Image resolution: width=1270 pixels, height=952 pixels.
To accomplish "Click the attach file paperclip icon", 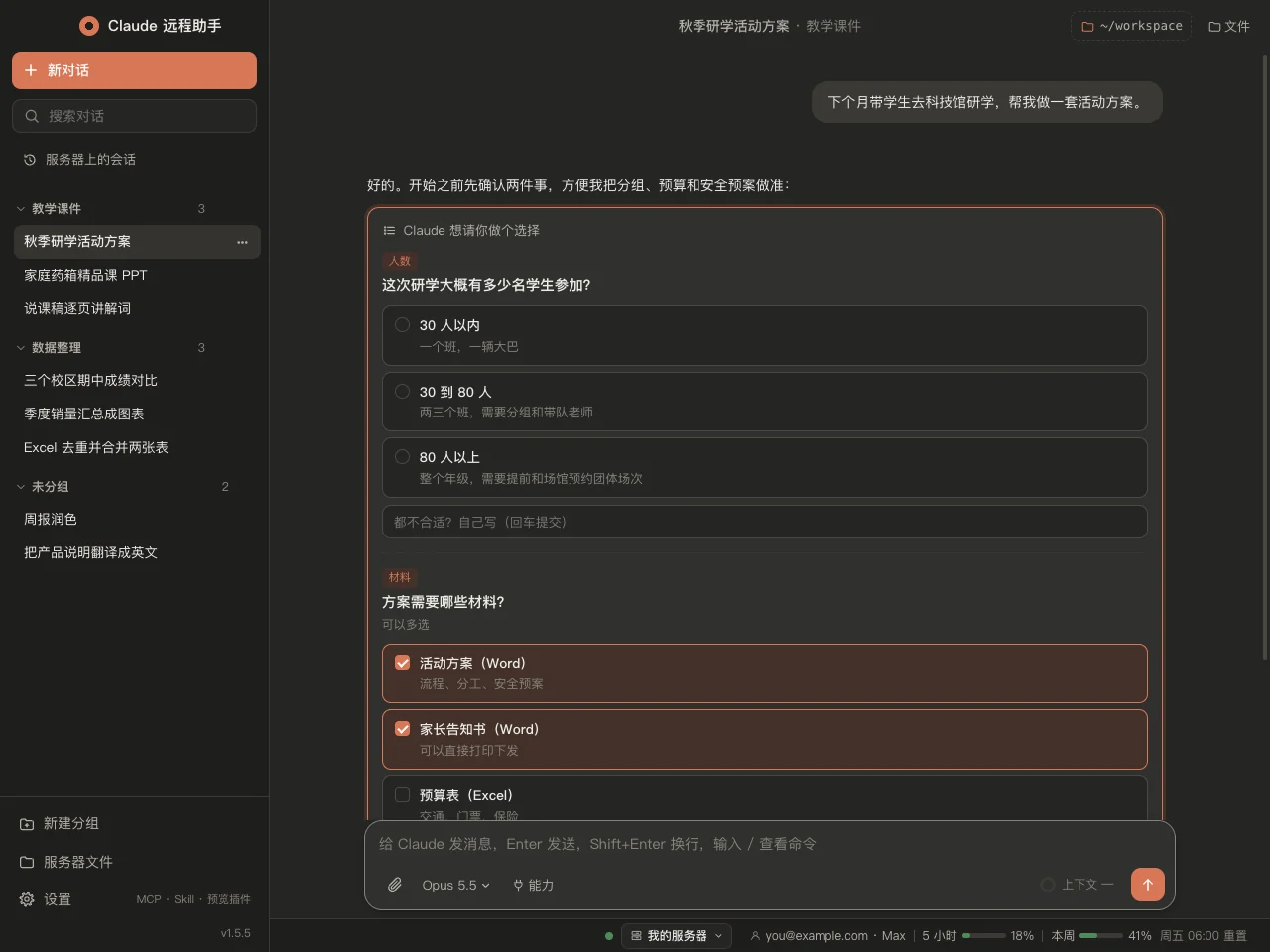I will (x=395, y=885).
